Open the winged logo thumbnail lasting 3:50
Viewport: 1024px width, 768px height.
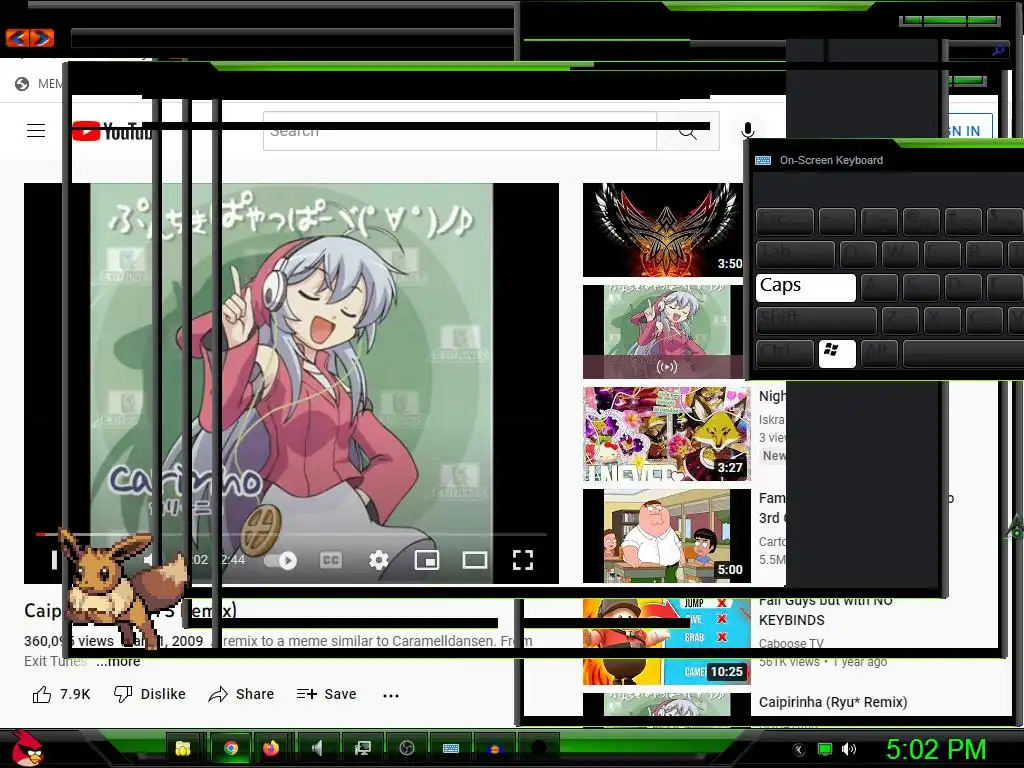(x=663, y=230)
